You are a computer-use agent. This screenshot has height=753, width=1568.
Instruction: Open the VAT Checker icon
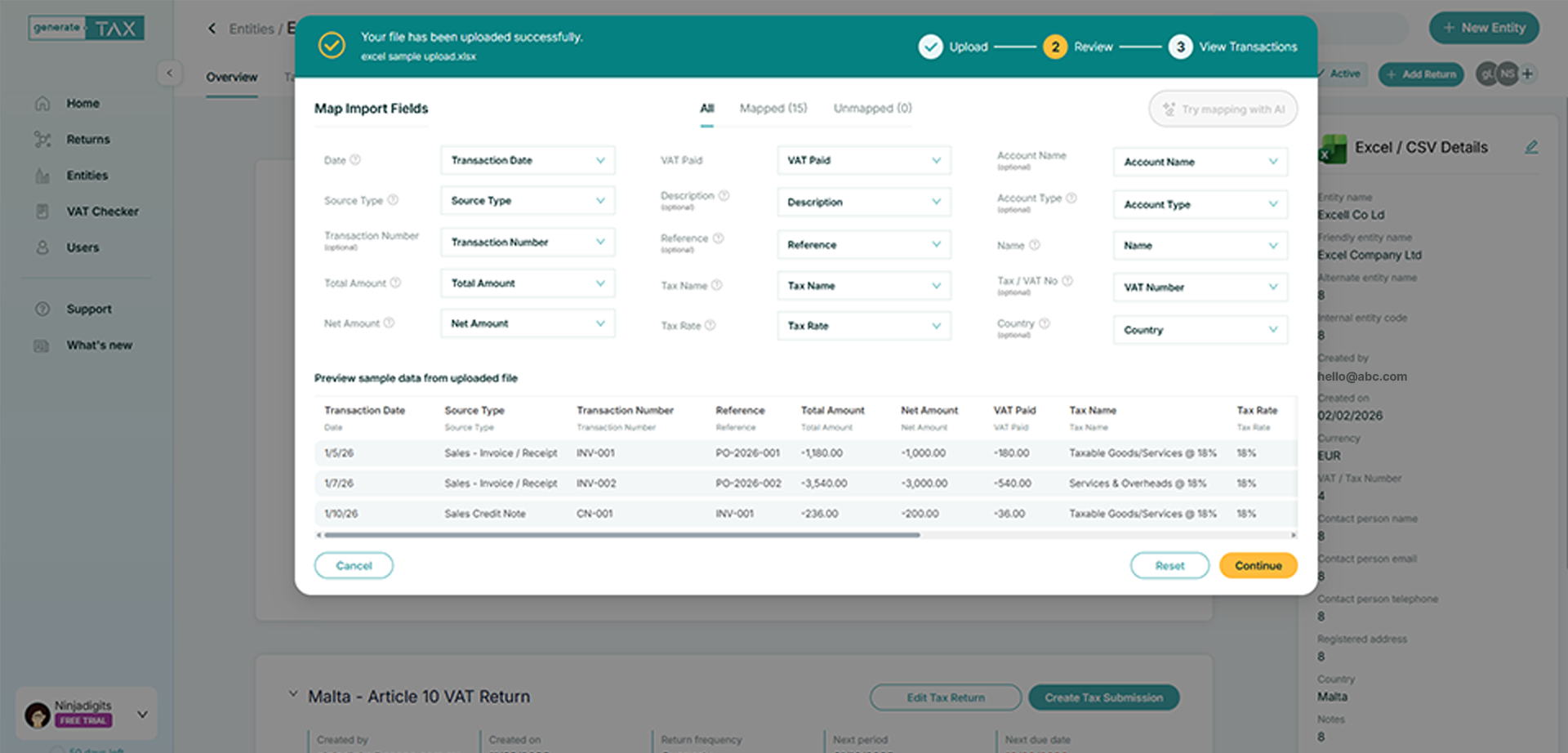(x=42, y=212)
